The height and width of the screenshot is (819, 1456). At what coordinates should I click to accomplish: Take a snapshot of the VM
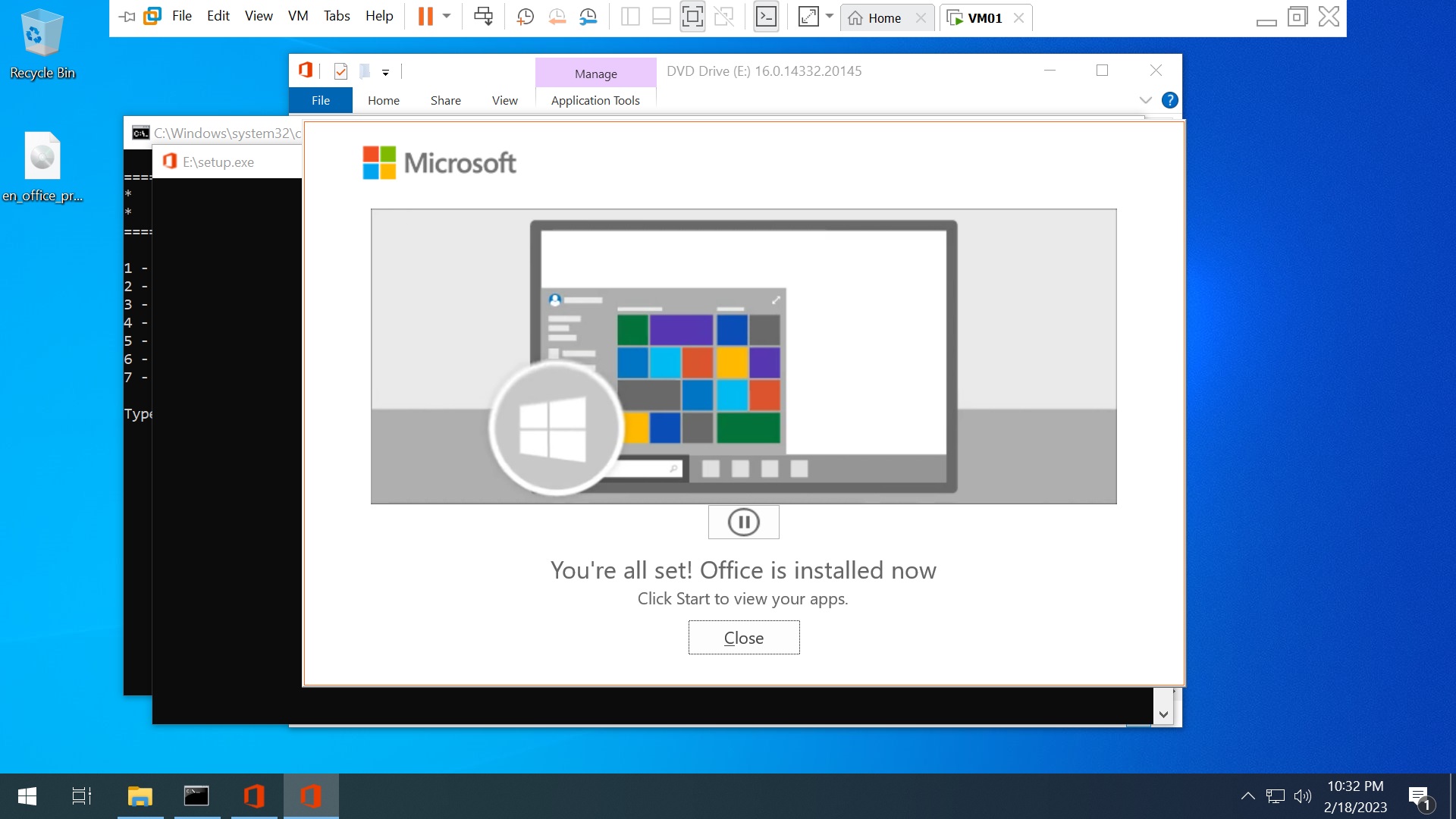525,17
